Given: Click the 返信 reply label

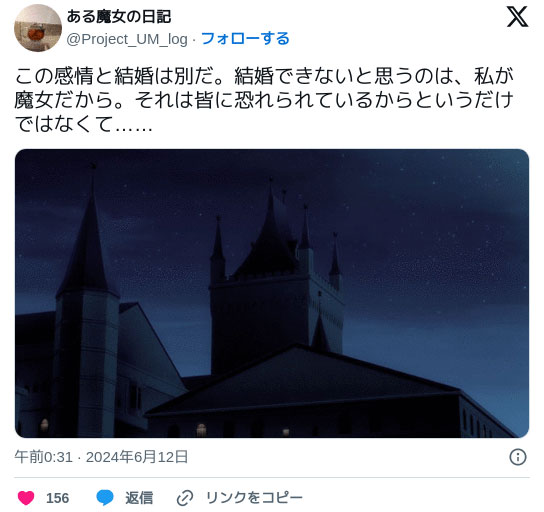Looking at the screenshot, I should [x=139, y=498].
